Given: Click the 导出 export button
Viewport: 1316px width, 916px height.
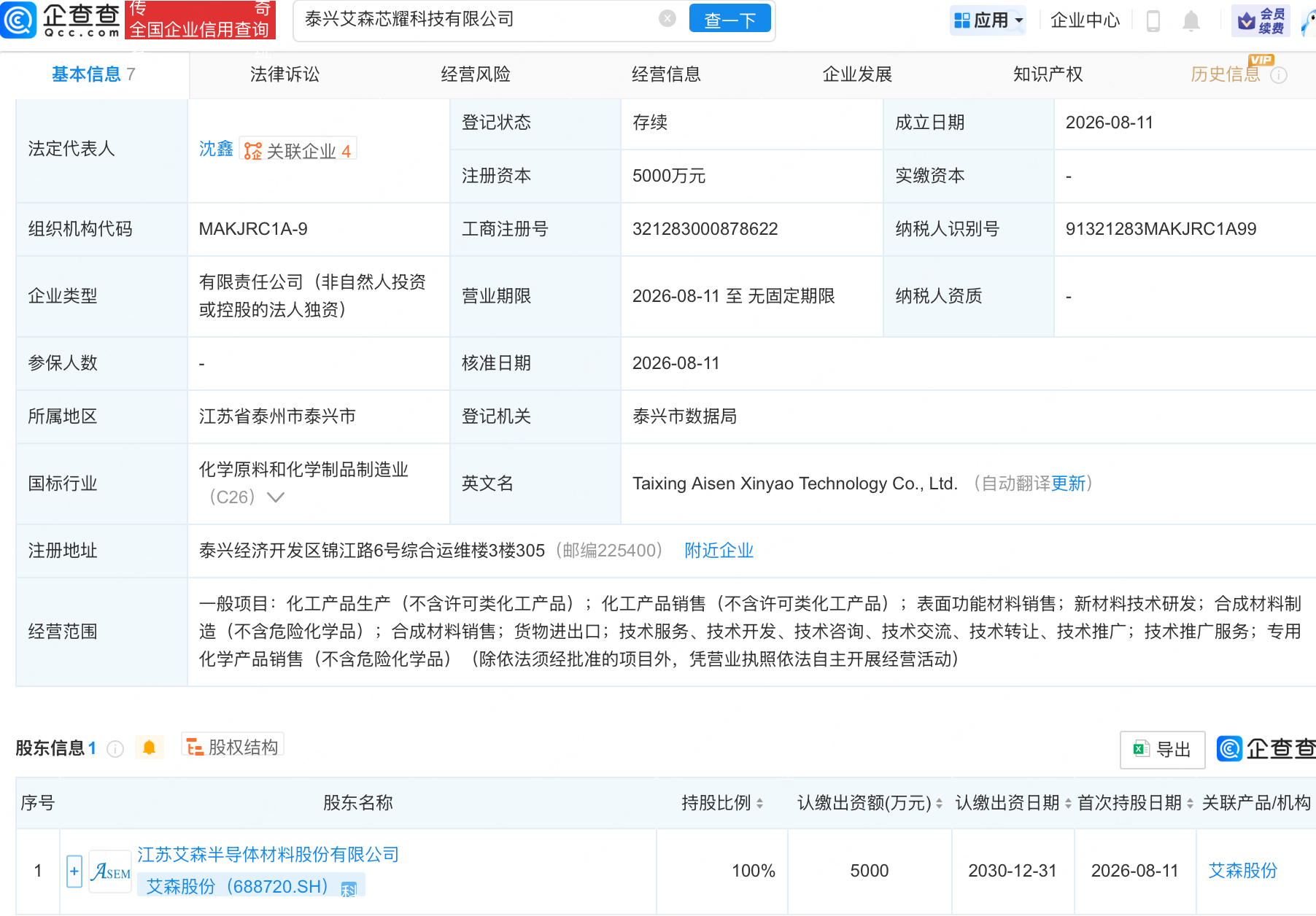Looking at the screenshot, I should pyautogui.click(x=1162, y=750).
